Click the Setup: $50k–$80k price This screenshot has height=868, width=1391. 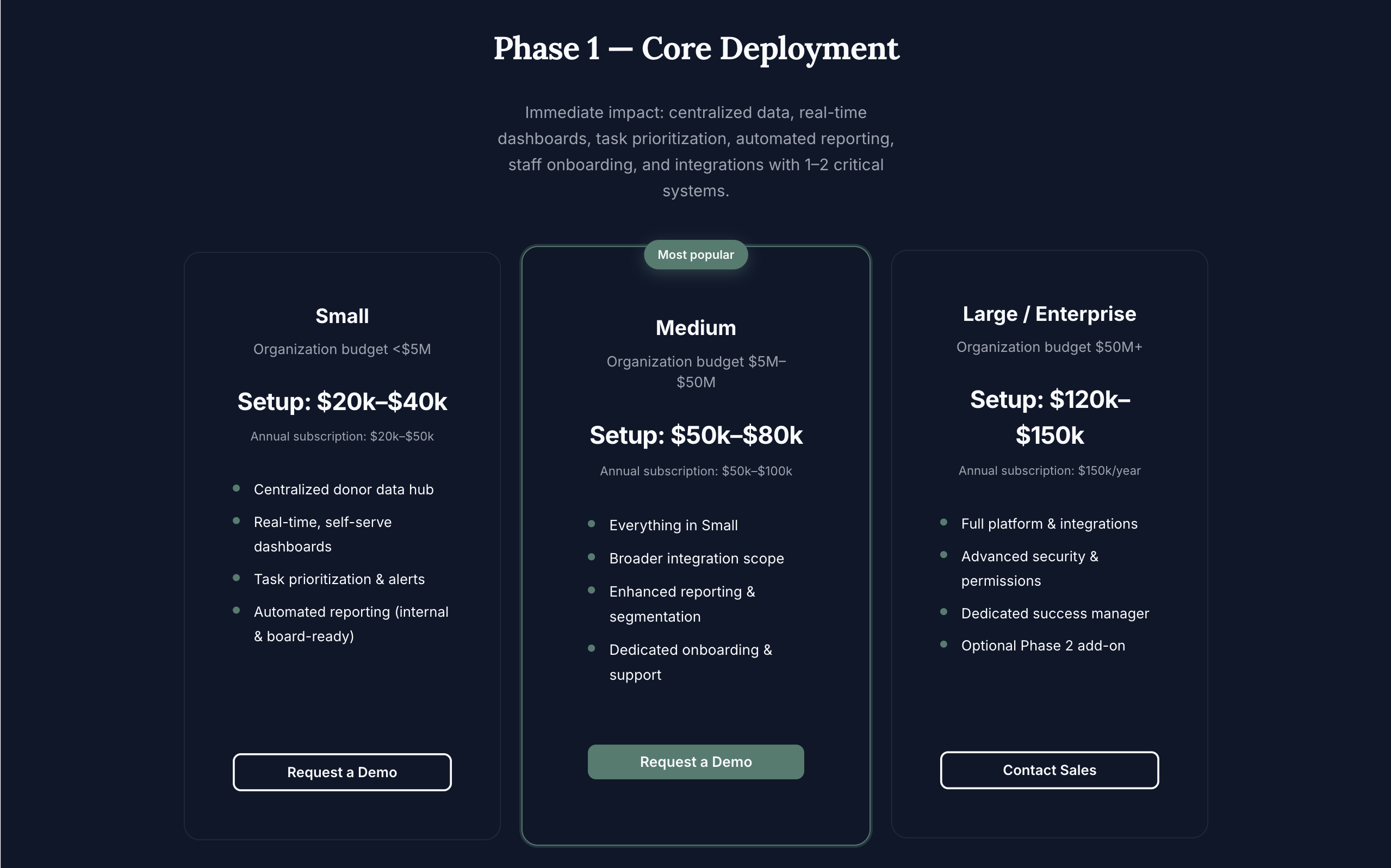pos(695,435)
